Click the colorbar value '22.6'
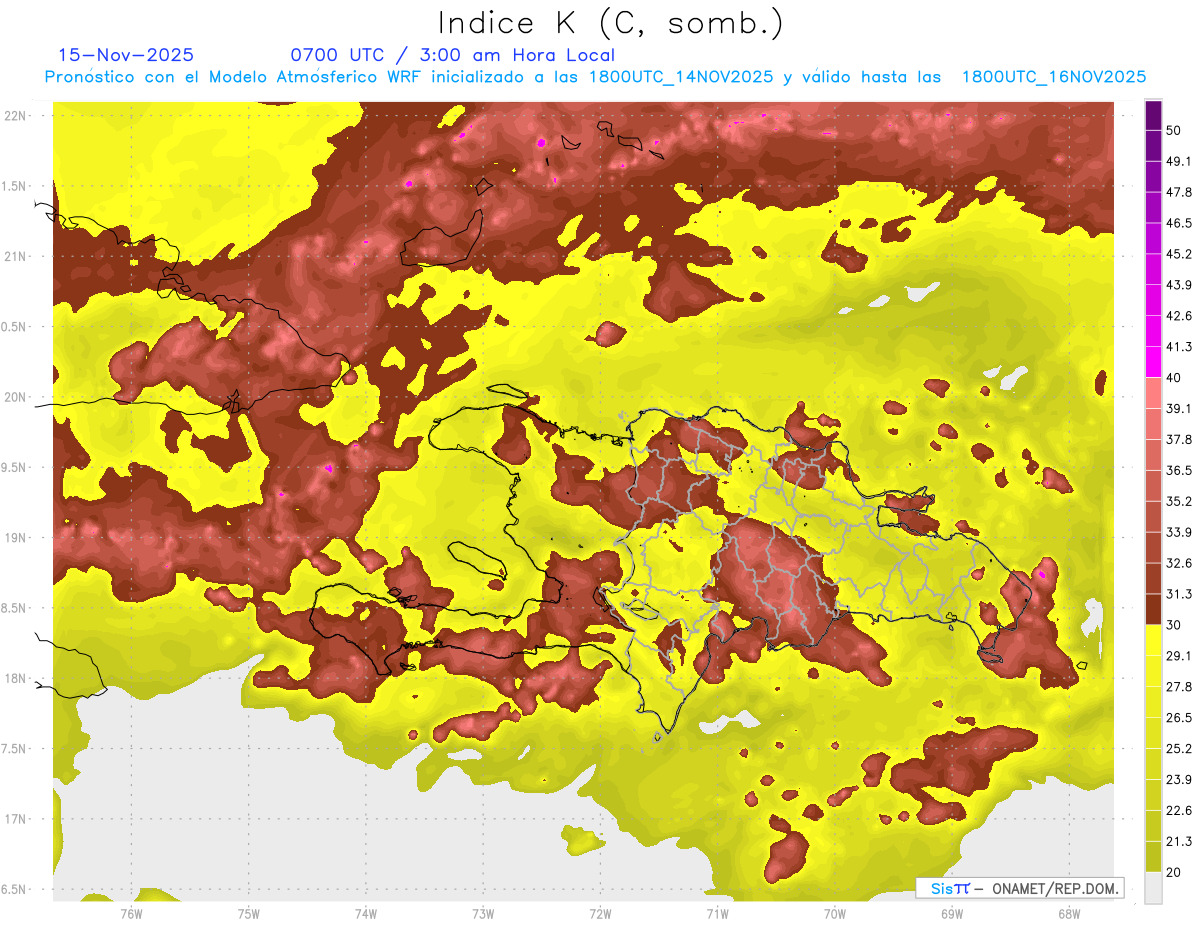Viewport: 1200px width, 927px height. 1178,811
